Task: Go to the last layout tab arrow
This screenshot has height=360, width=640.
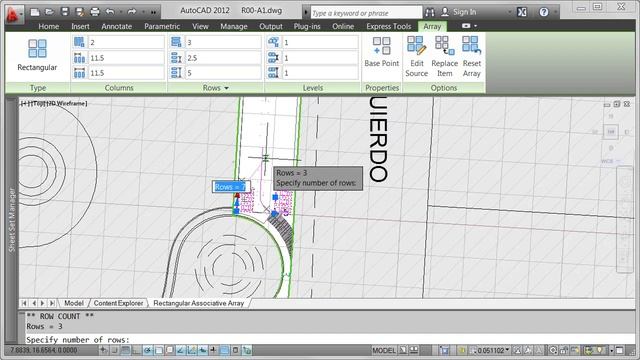Action: coord(52,303)
